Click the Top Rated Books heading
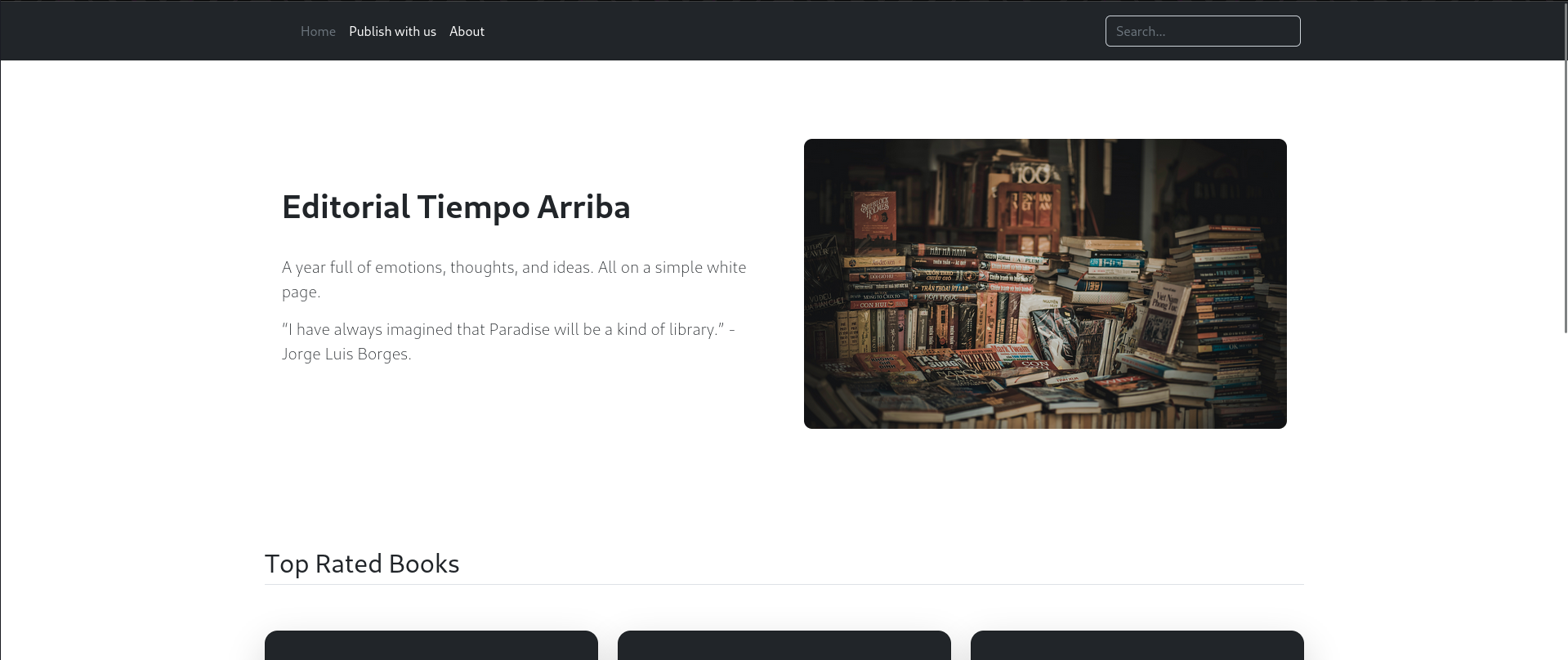Viewport: 1568px width, 660px height. [x=362, y=564]
